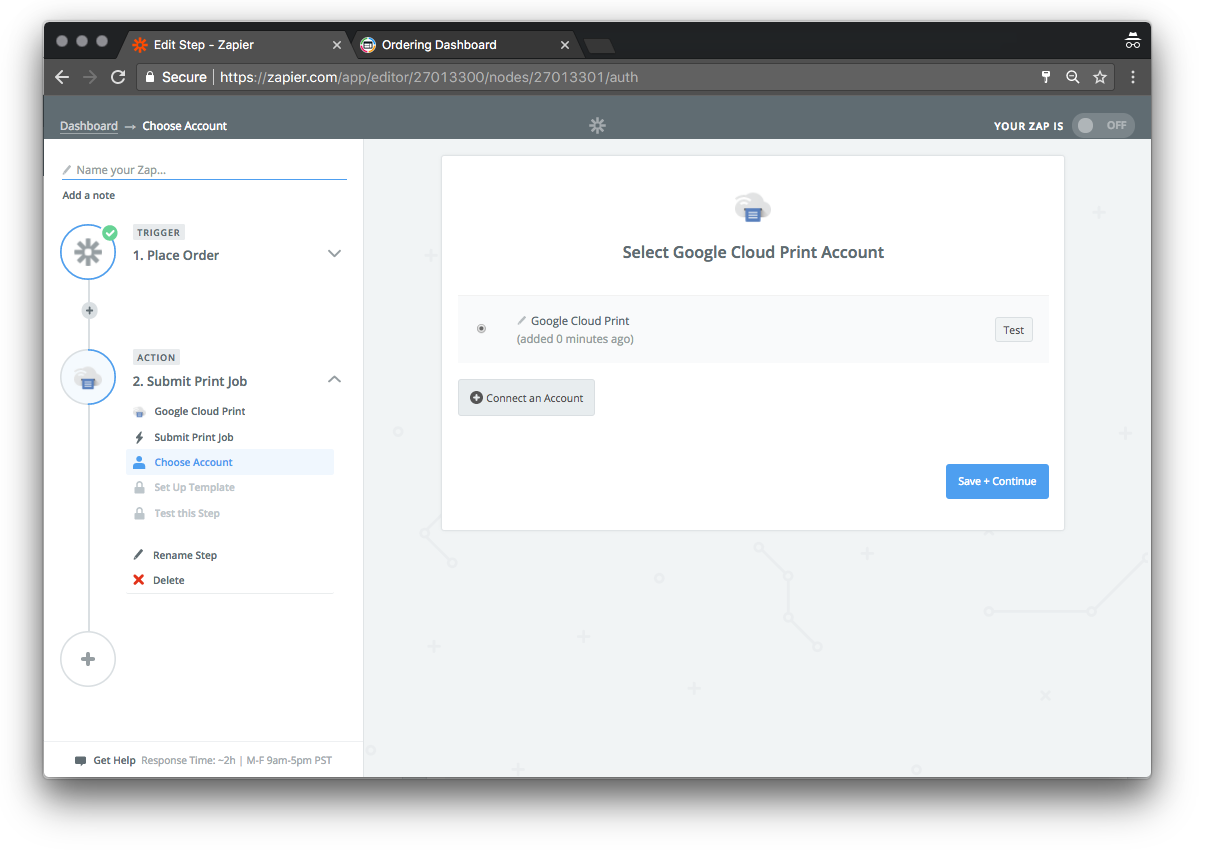Screen dimensions: 1208x850
Task: Click the Add a note link
Action: [89, 195]
